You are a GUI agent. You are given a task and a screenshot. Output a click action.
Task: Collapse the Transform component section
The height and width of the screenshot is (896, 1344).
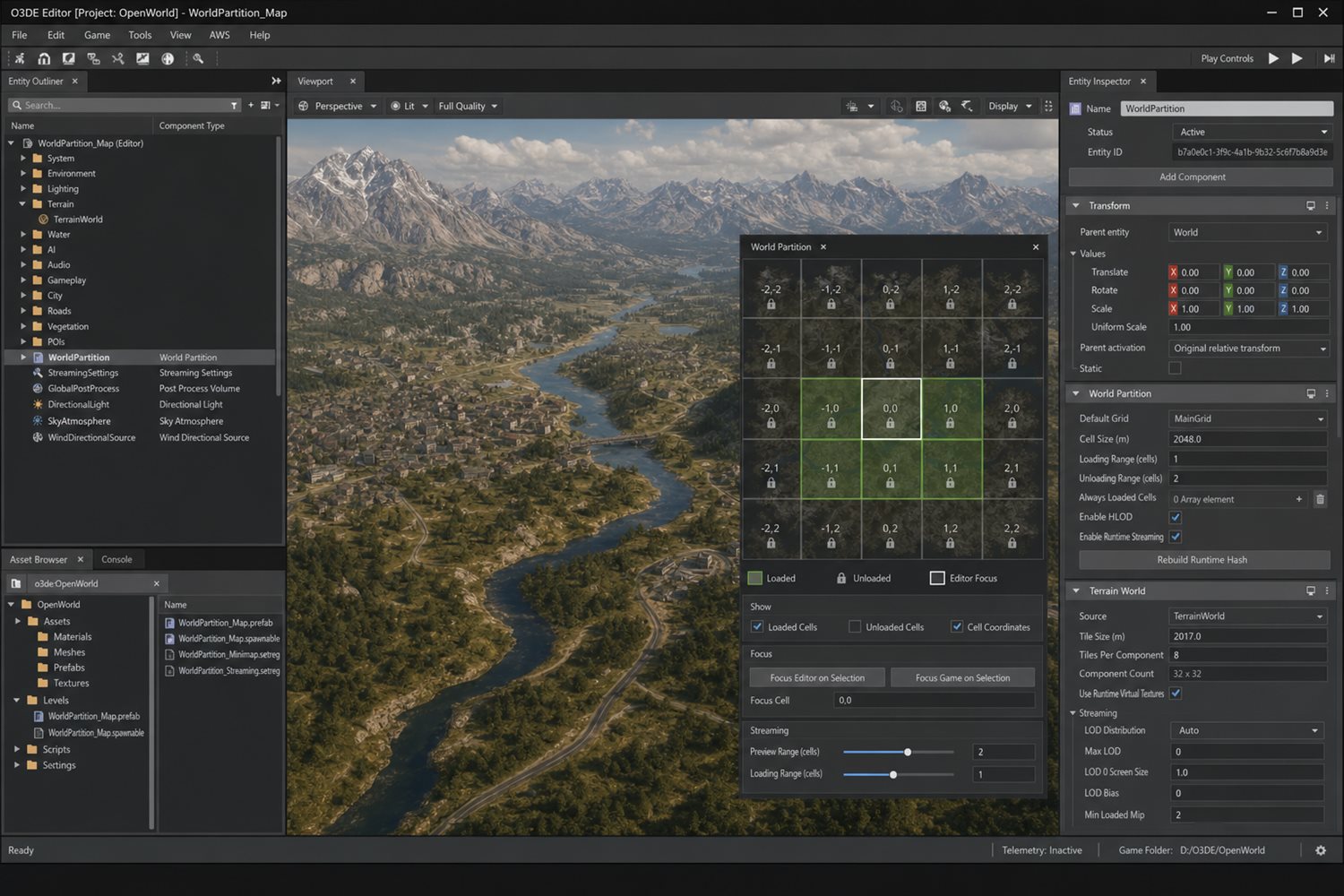tap(1076, 206)
